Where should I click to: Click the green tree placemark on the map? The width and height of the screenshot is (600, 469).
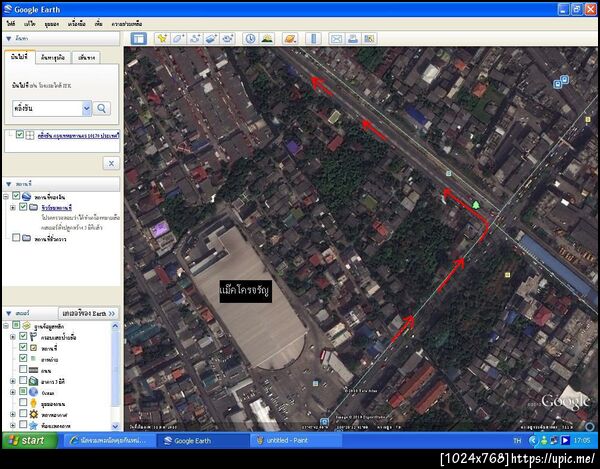pyautogui.click(x=476, y=205)
